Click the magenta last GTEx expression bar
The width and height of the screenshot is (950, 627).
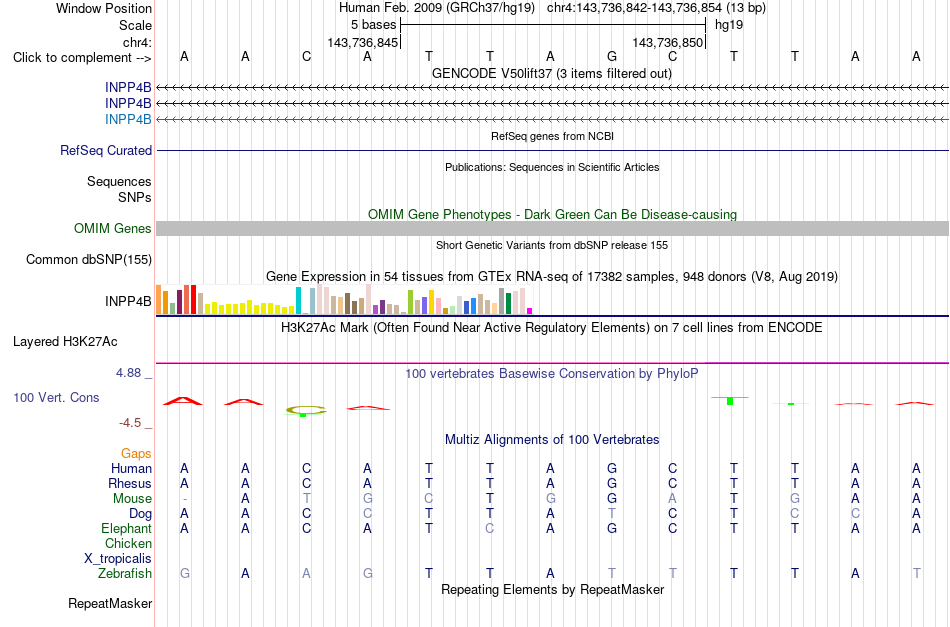(x=529, y=311)
